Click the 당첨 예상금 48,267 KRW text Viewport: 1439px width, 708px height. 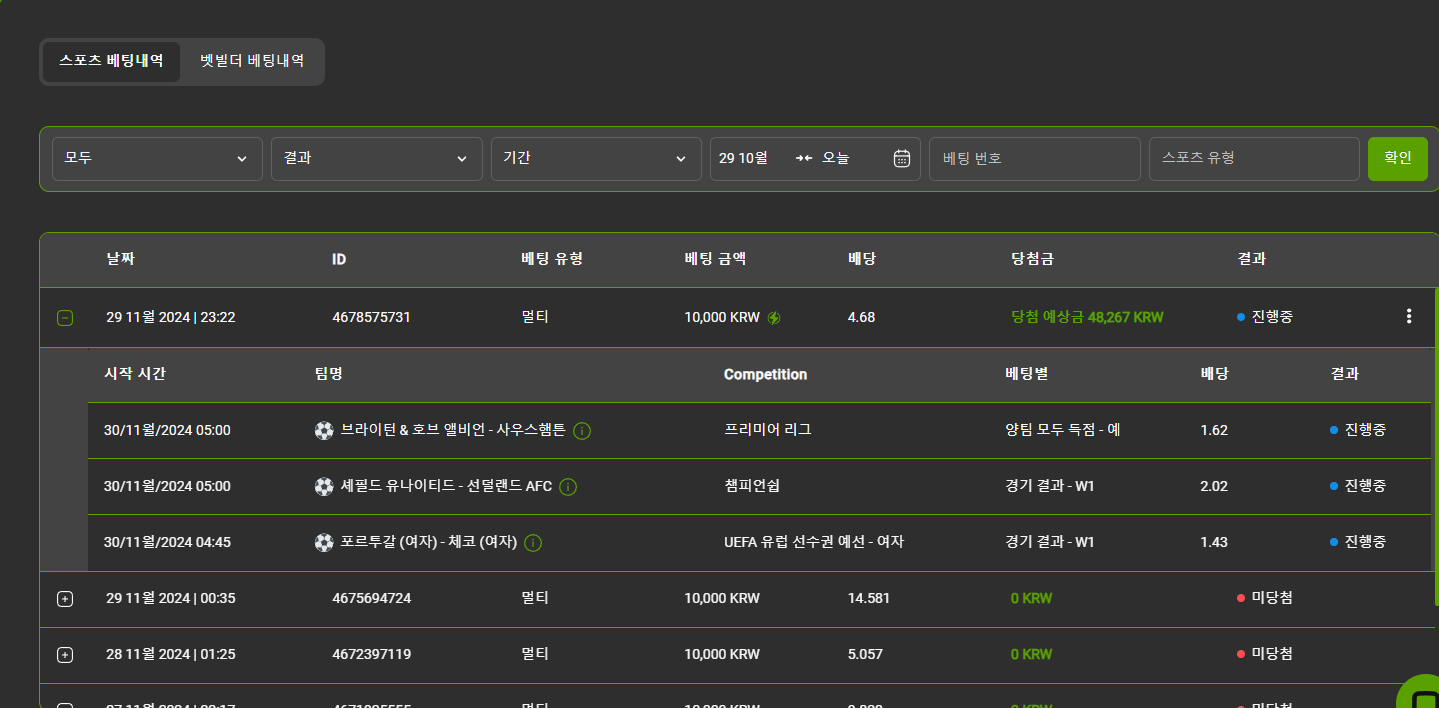tap(1087, 317)
